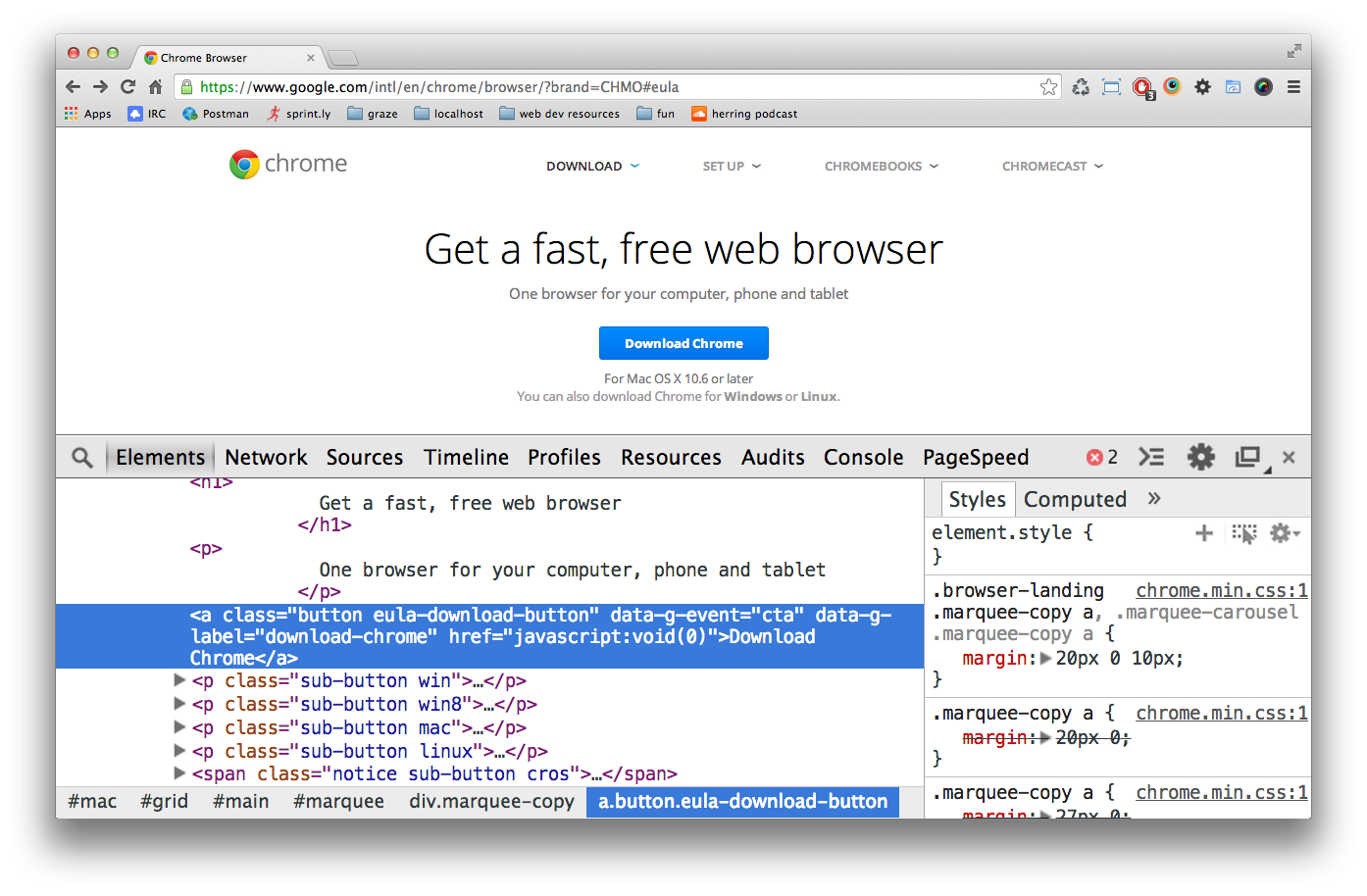The width and height of the screenshot is (1367, 896).
Task: Open DevTools settings gear
Action: click(x=1200, y=458)
